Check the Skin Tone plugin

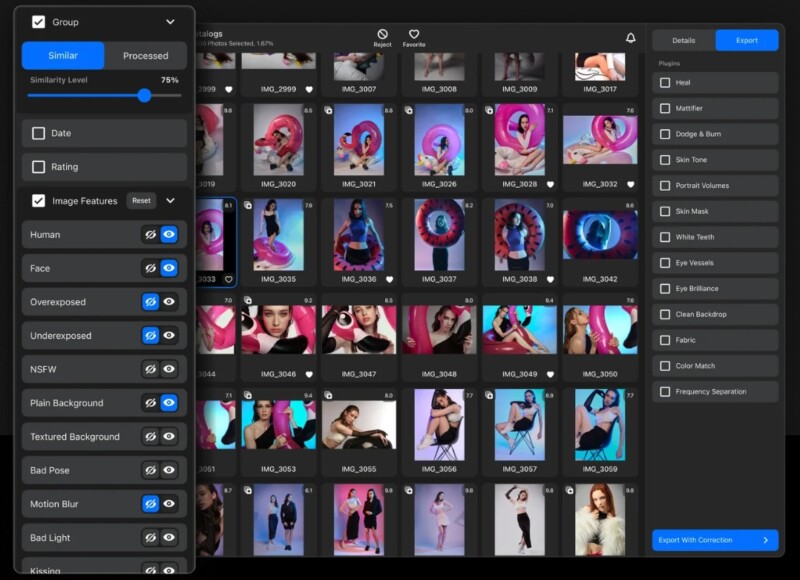coord(665,160)
